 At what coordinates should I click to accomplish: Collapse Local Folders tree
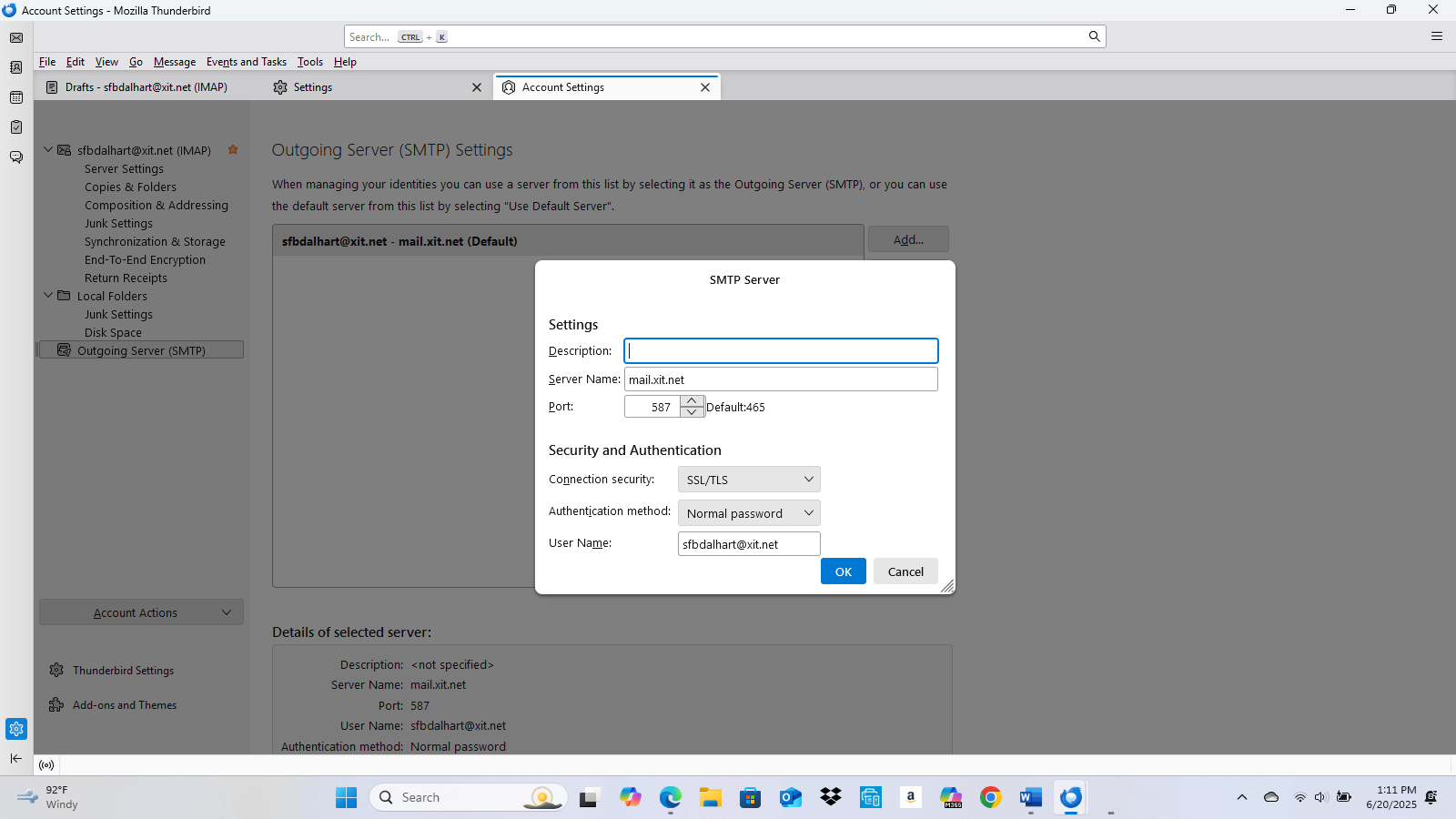coord(48,295)
